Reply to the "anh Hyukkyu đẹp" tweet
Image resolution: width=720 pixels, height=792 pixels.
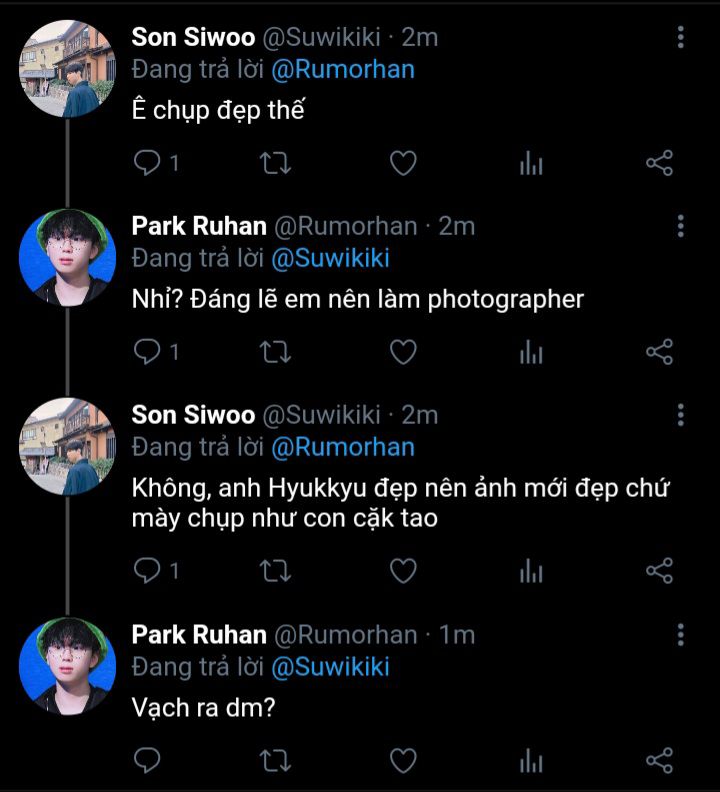148,571
